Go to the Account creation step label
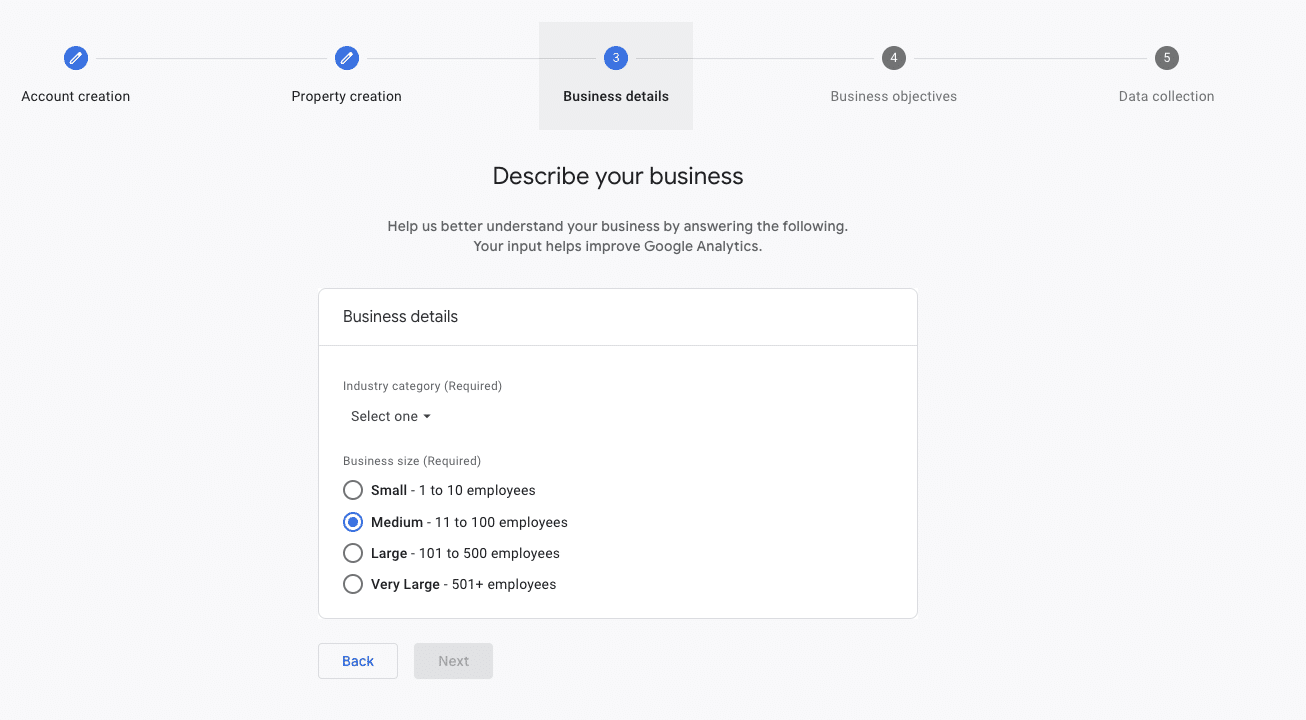1306x720 pixels. [x=76, y=97]
